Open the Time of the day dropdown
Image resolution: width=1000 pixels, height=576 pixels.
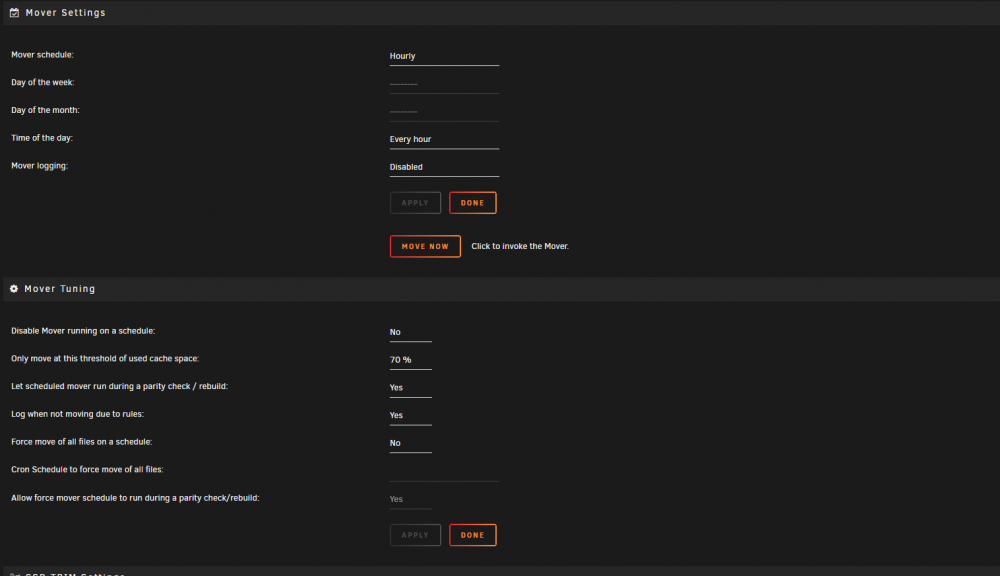pyautogui.click(x=444, y=140)
